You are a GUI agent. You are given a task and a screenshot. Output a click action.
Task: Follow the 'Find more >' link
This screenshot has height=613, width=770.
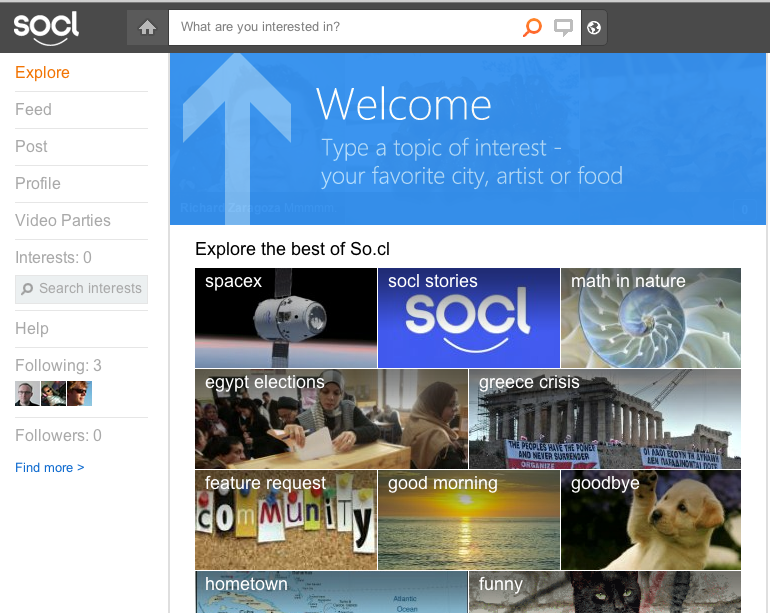(50, 467)
